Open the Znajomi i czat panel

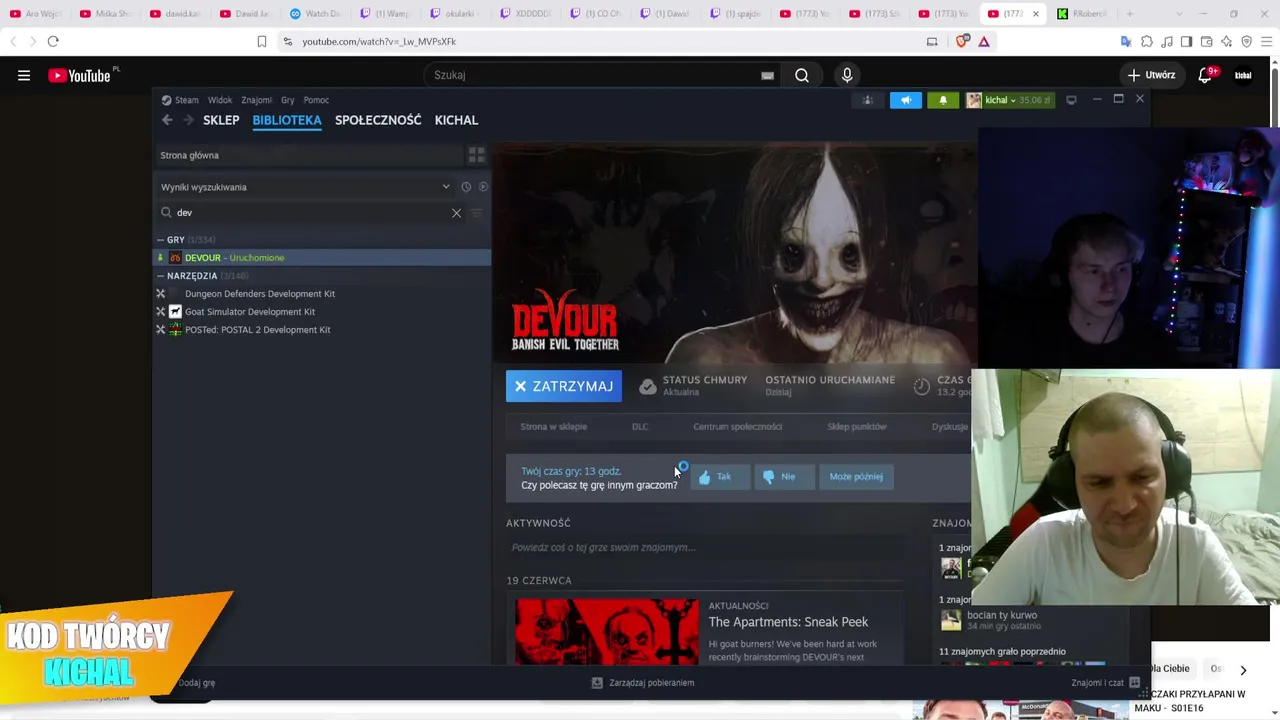1105,683
